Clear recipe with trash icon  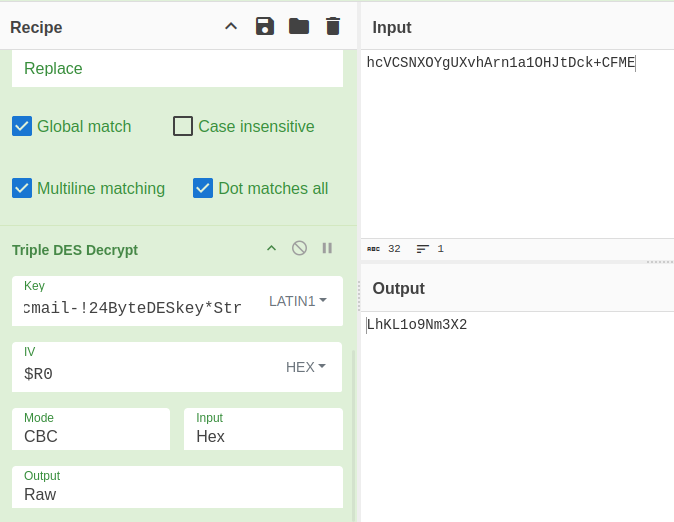tap(333, 26)
